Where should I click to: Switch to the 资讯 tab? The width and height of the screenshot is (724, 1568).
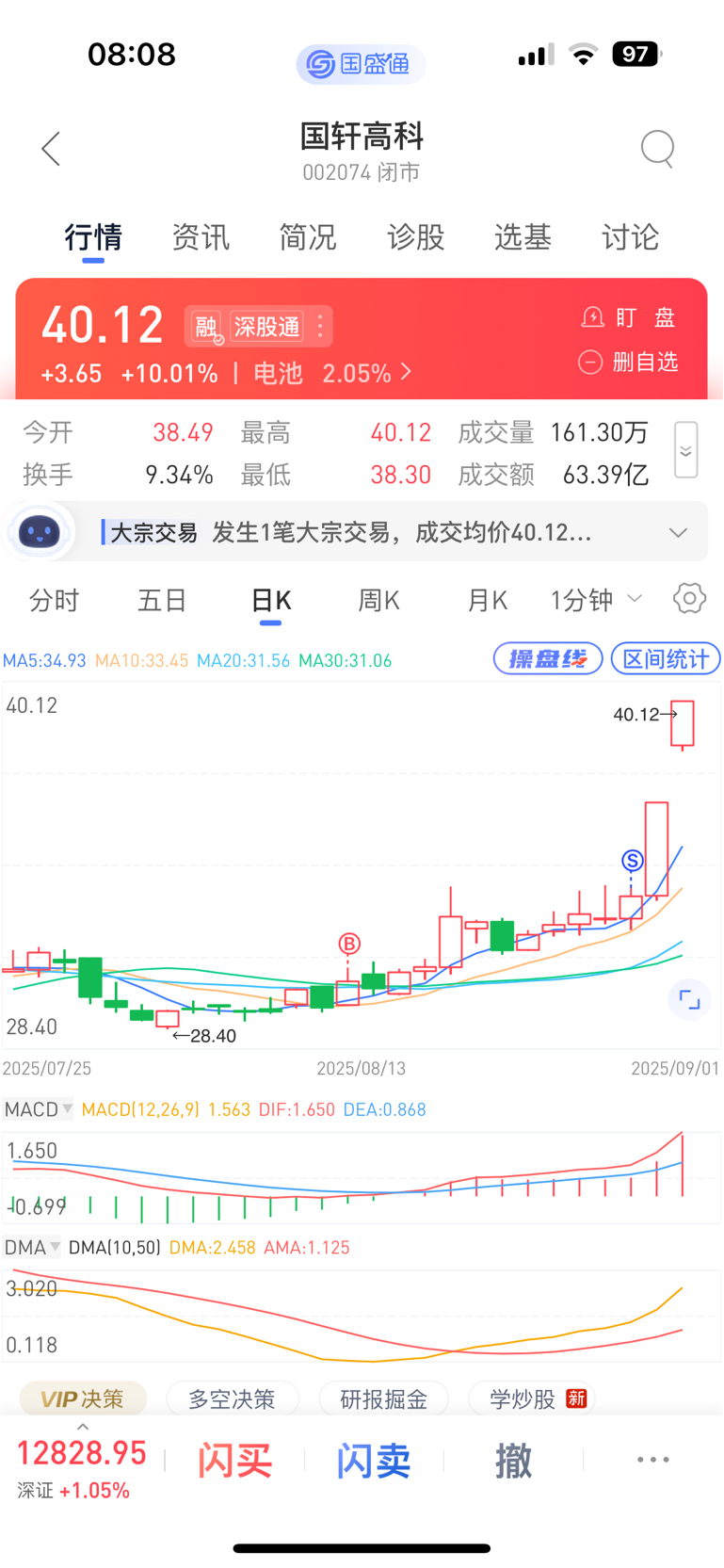click(x=201, y=237)
